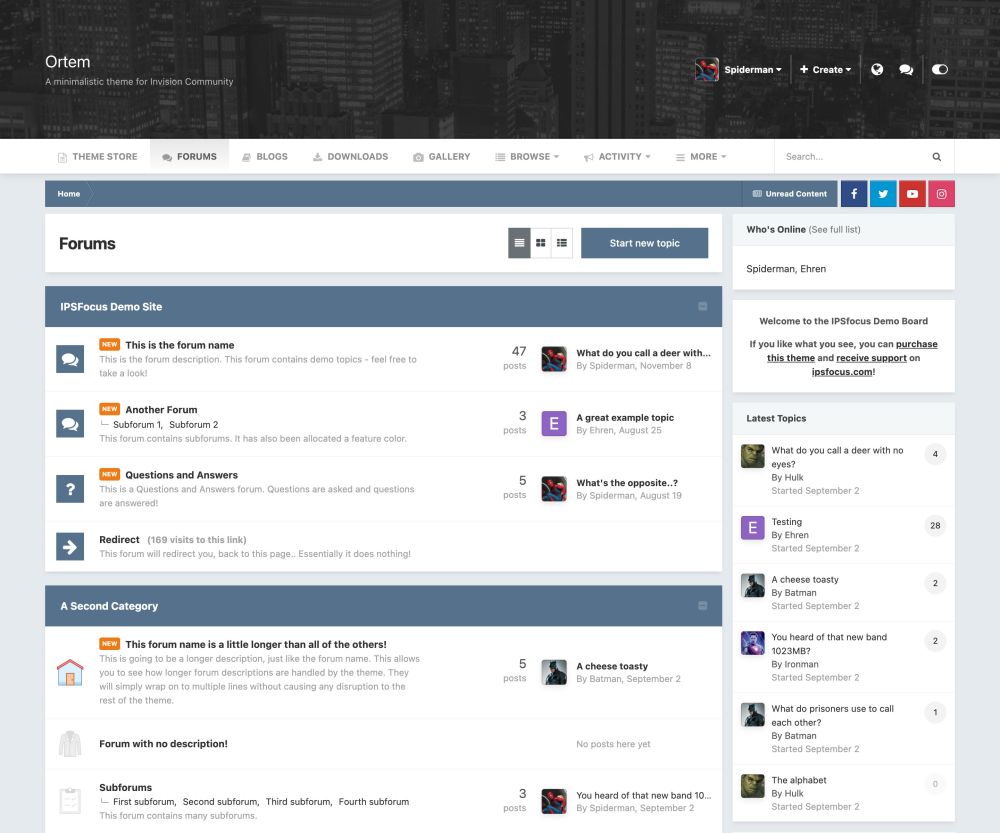
Task: Open Fourth subforum link
Action: click(x=374, y=802)
